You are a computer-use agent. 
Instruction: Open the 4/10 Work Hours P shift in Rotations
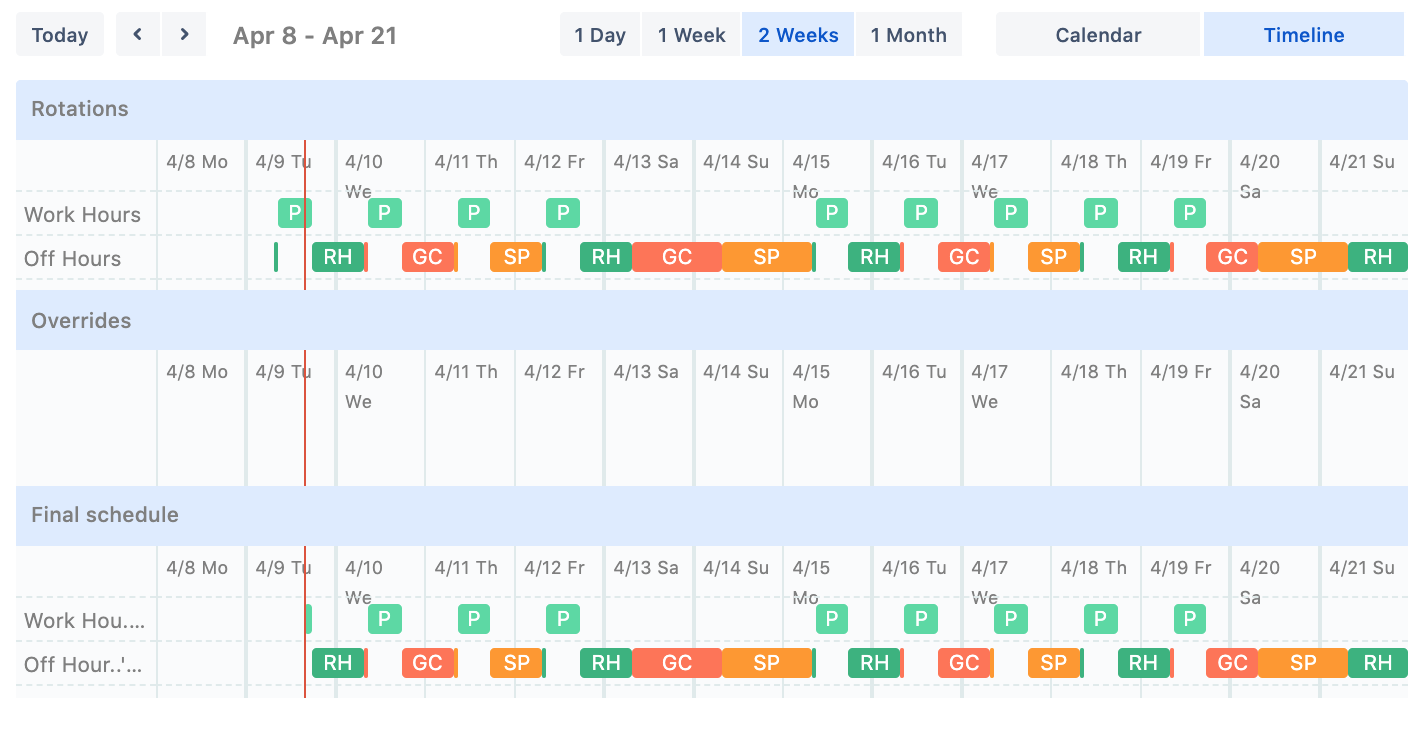click(x=385, y=213)
